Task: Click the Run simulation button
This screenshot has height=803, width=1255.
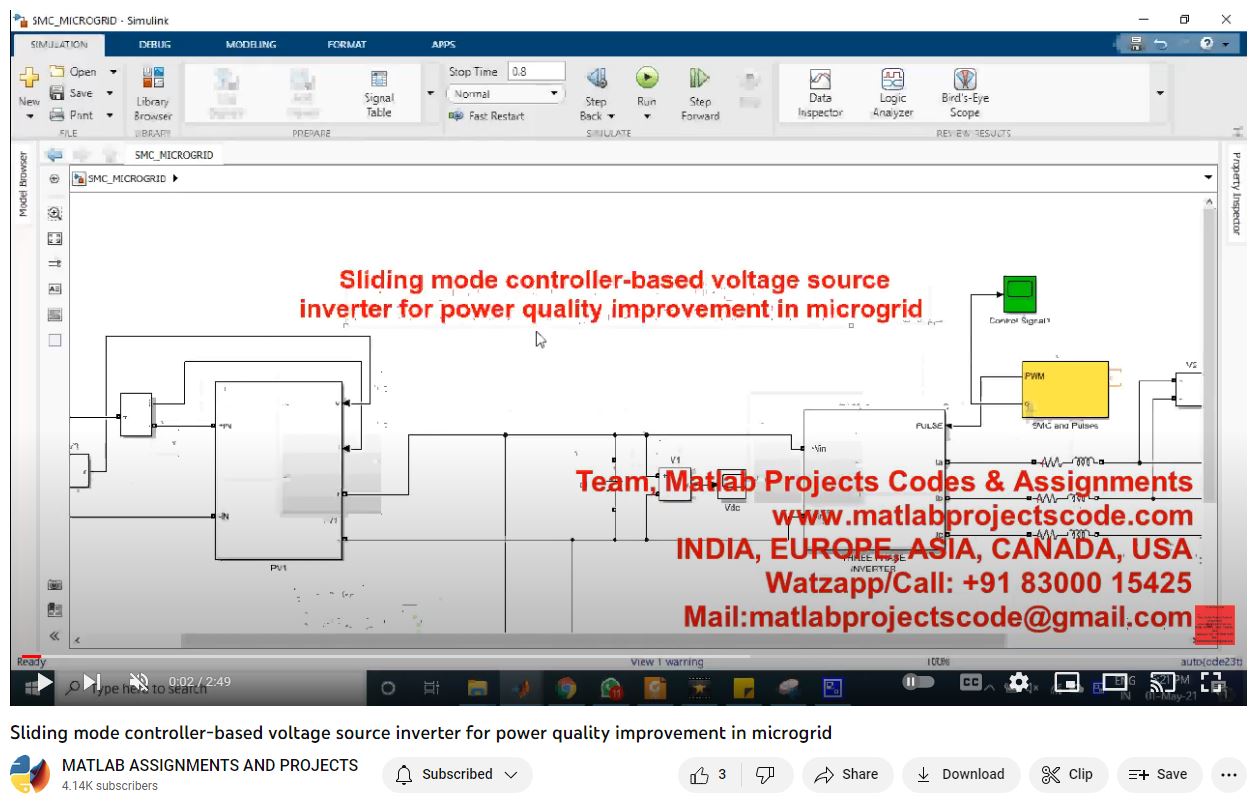Action: [647, 79]
